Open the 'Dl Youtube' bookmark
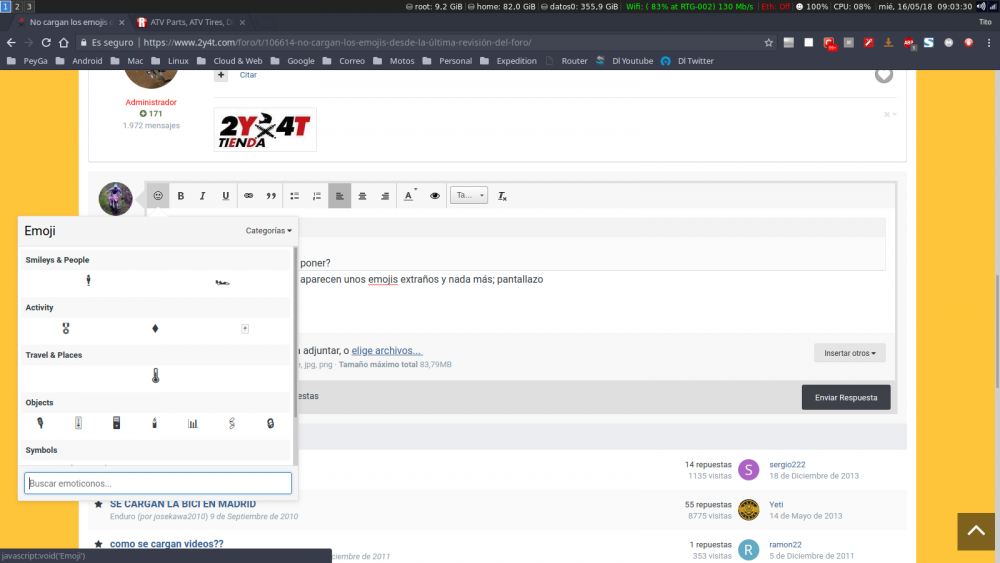 click(625, 61)
